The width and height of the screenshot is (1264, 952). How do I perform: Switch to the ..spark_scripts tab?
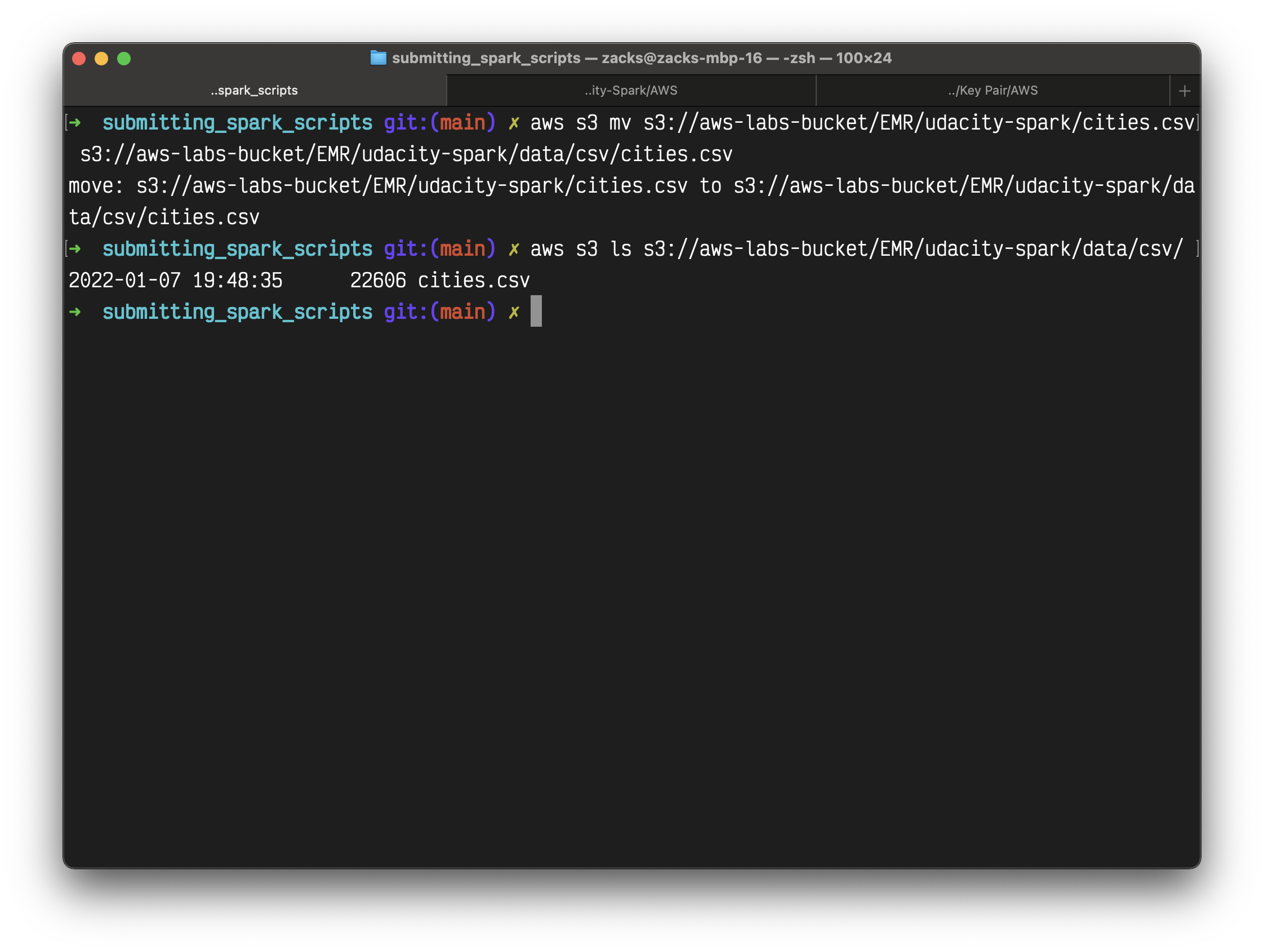pos(254,90)
